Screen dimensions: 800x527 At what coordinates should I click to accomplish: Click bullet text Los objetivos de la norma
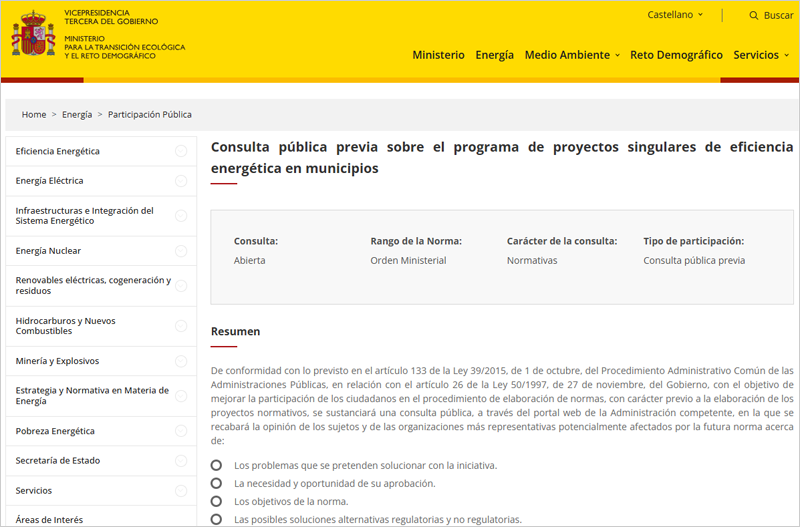click(x=291, y=501)
